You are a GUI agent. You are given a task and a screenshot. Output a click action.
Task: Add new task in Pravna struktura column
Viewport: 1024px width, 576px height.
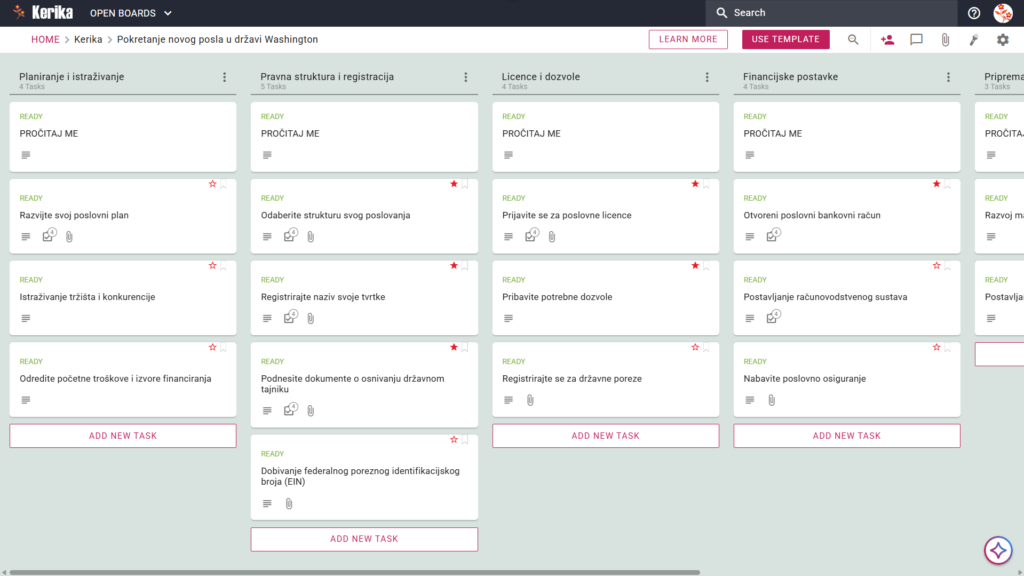(x=364, y=539)
